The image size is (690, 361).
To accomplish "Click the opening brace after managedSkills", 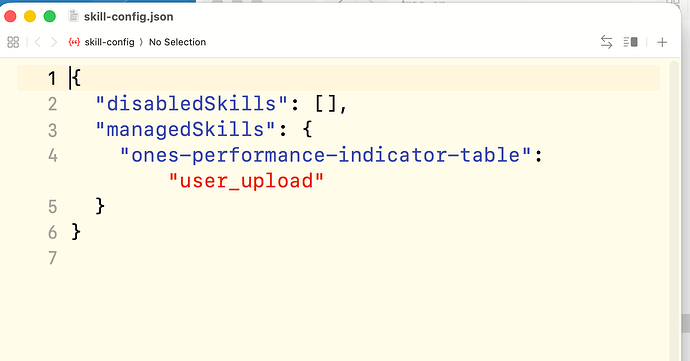I will 307,129.
